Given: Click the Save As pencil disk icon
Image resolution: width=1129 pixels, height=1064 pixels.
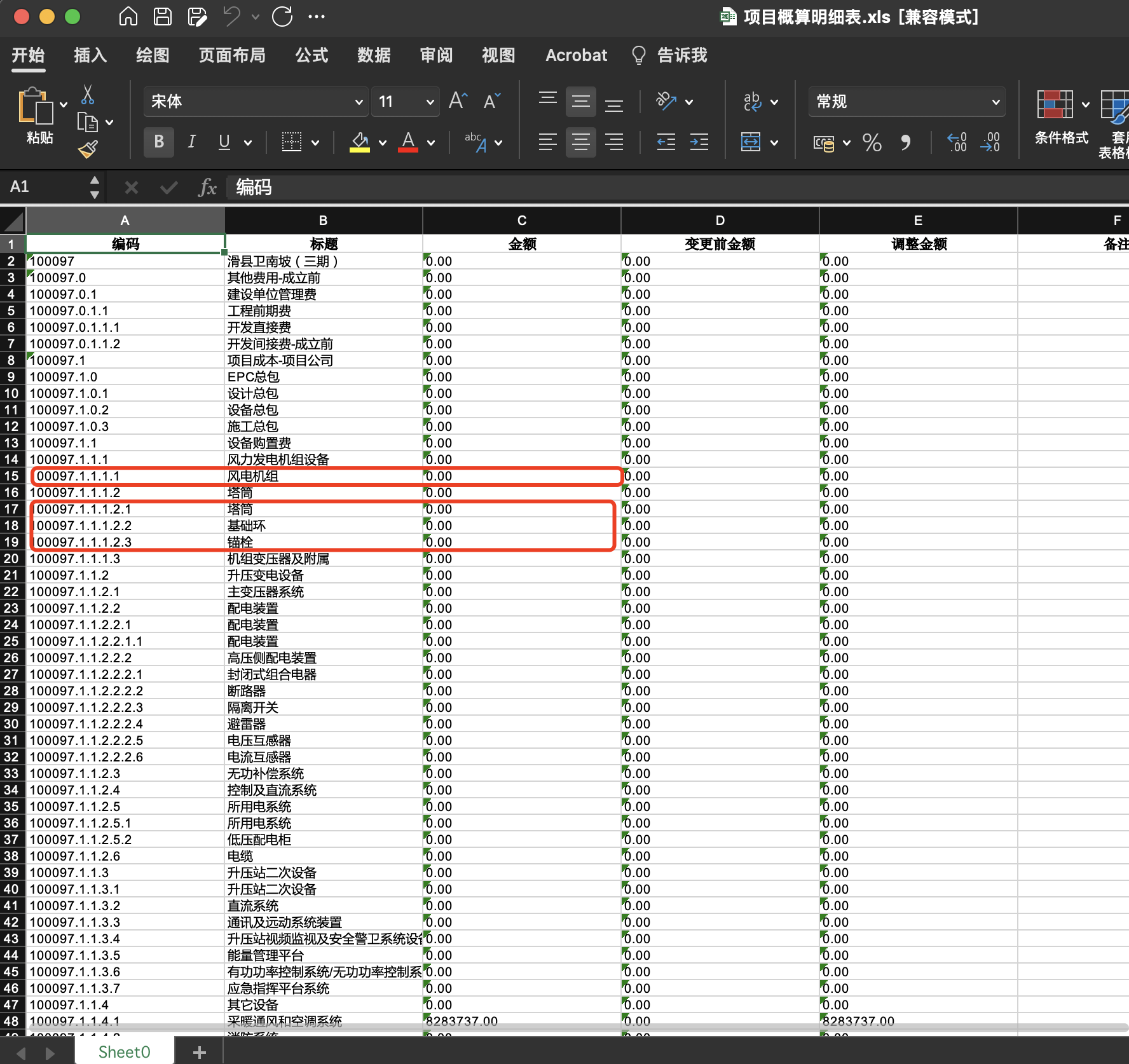Looking at the screenshot, I should click(198, 16).
